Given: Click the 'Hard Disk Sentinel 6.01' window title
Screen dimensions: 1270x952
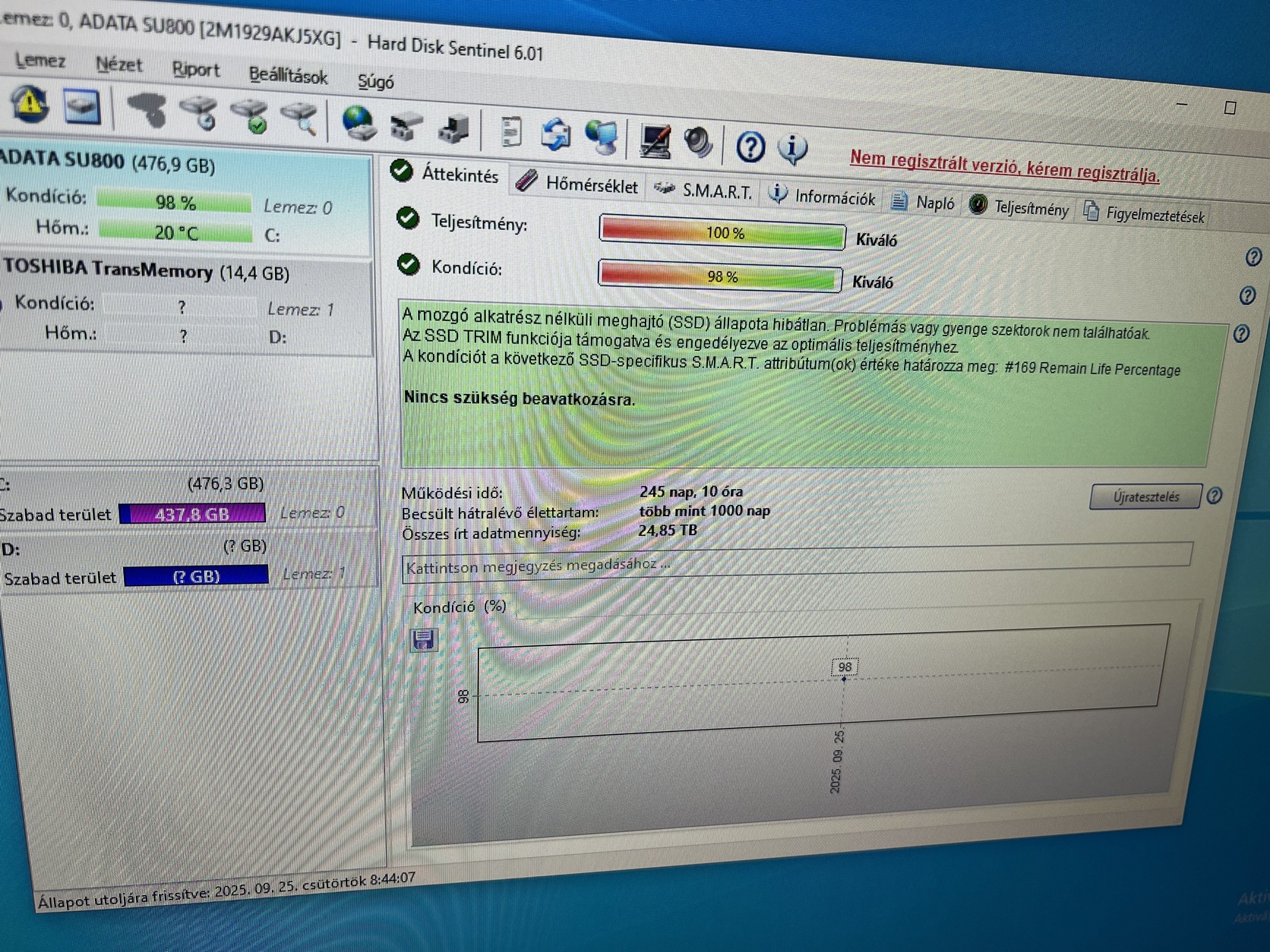Looking at the screenshot, I should pos(456,47).
